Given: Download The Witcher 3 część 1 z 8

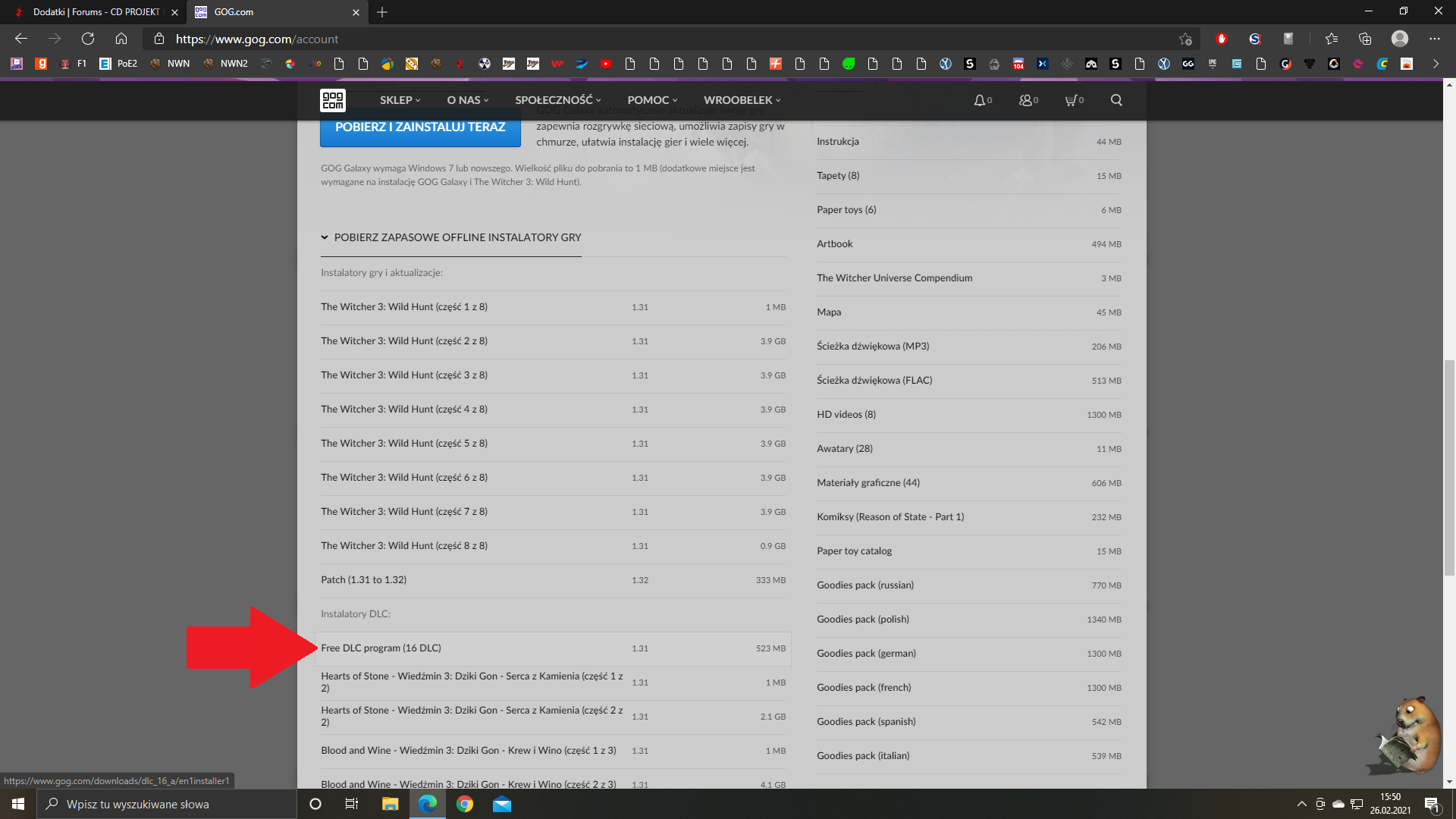Looking at the screenshot, I should tap(553, 307).
